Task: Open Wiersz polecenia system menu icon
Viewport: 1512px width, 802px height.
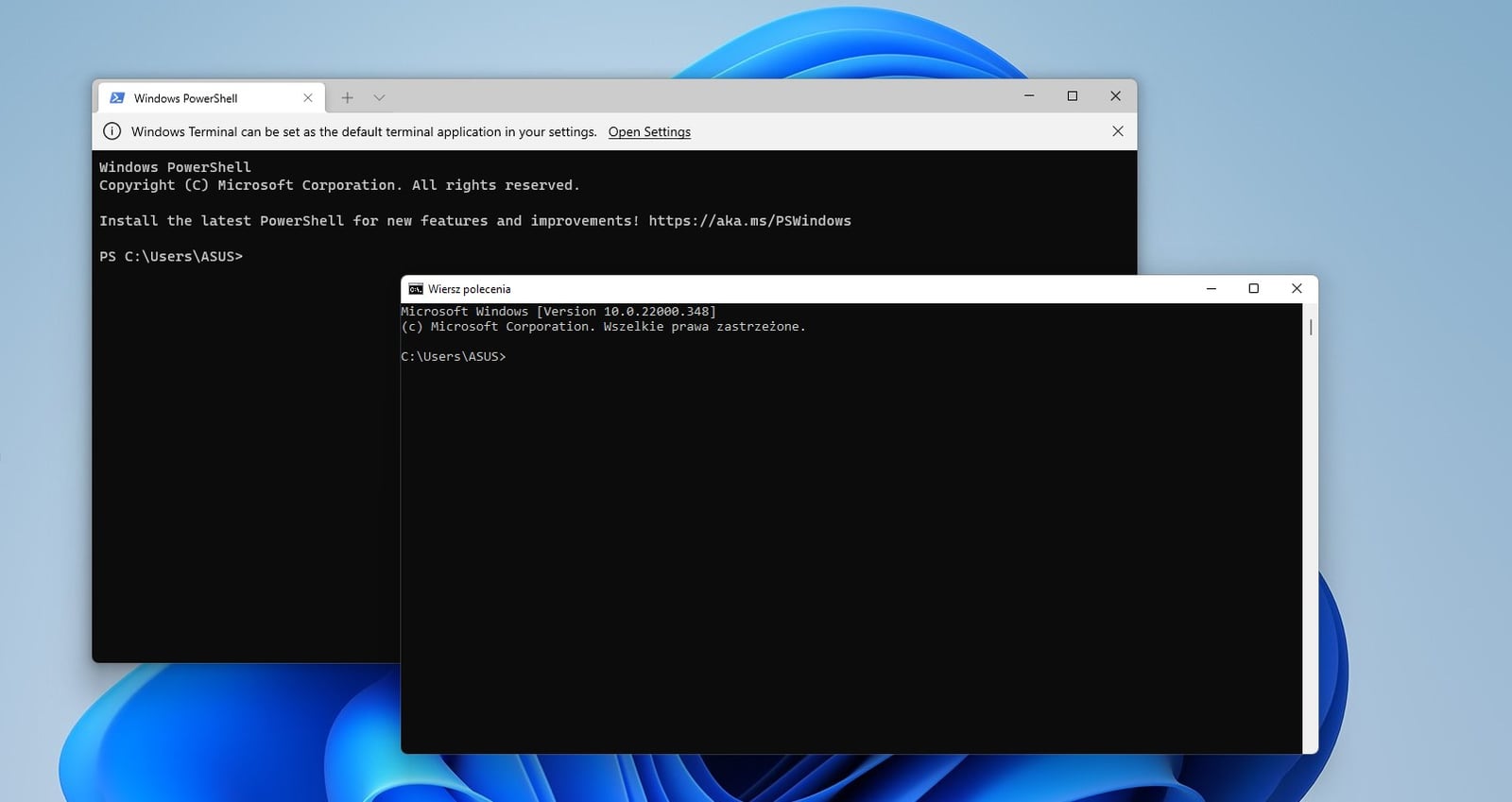Action: [416, 289]
